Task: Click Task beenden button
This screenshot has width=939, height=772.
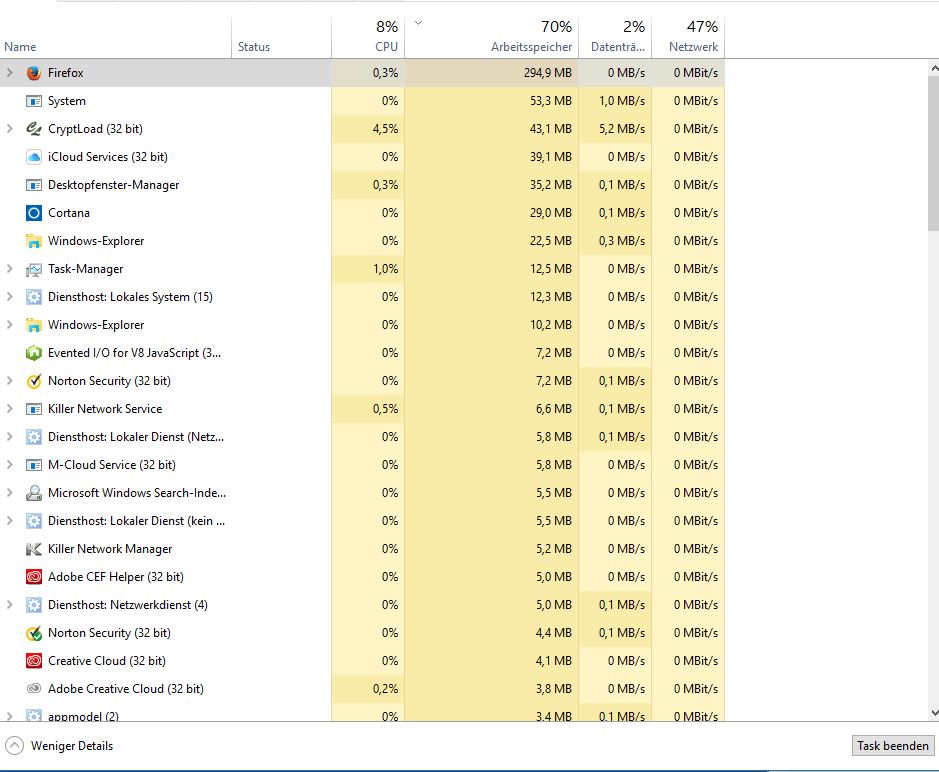Action: point(892,746)
